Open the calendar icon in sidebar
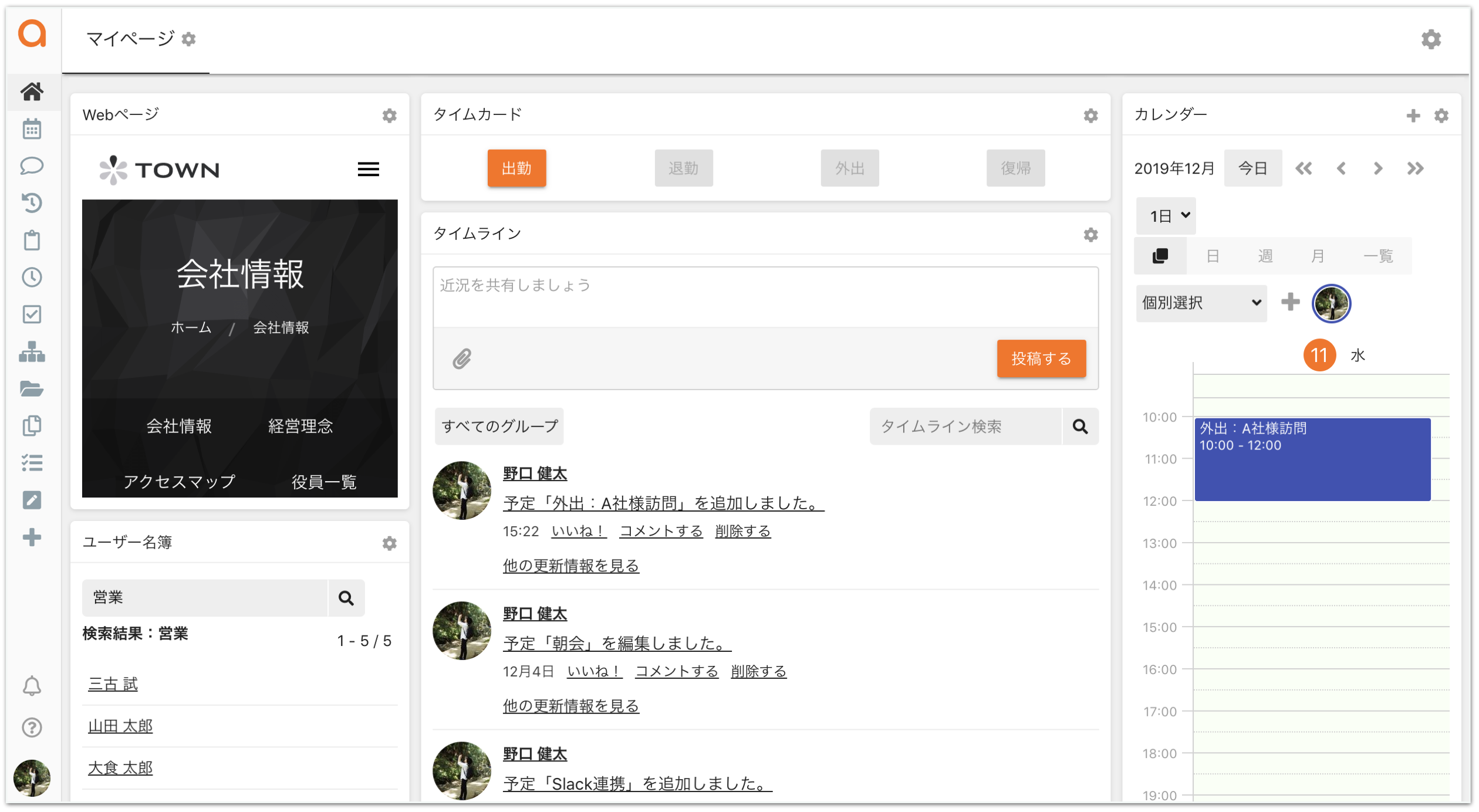Image resolution: width=1479 pixels, height=812 pixels. coord(32,128)
